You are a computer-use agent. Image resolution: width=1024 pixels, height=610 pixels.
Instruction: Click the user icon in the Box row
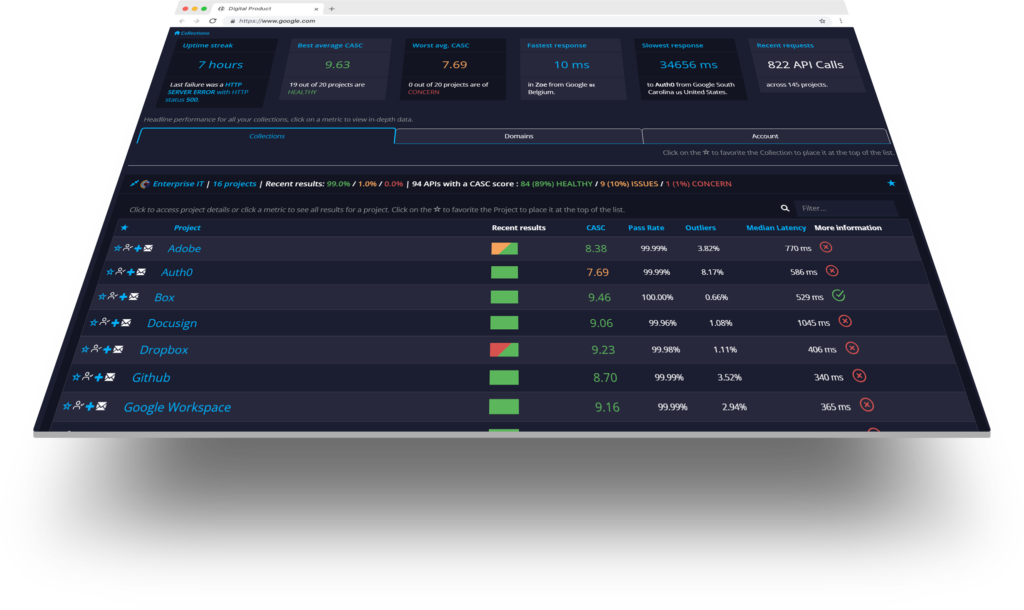[112, 296]
